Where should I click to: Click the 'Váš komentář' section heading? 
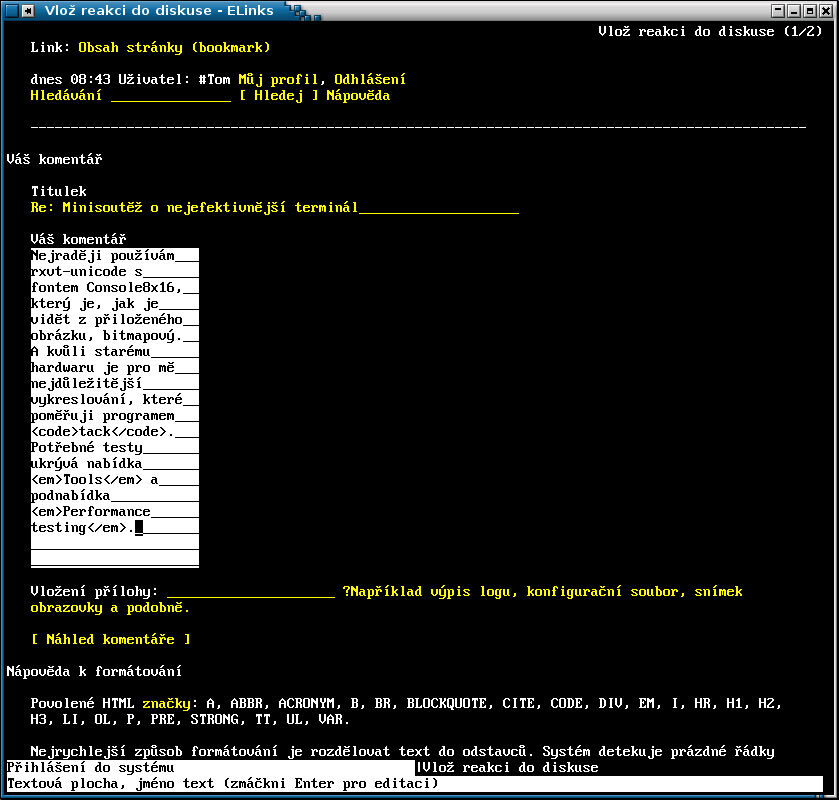(x=54, y=159)
